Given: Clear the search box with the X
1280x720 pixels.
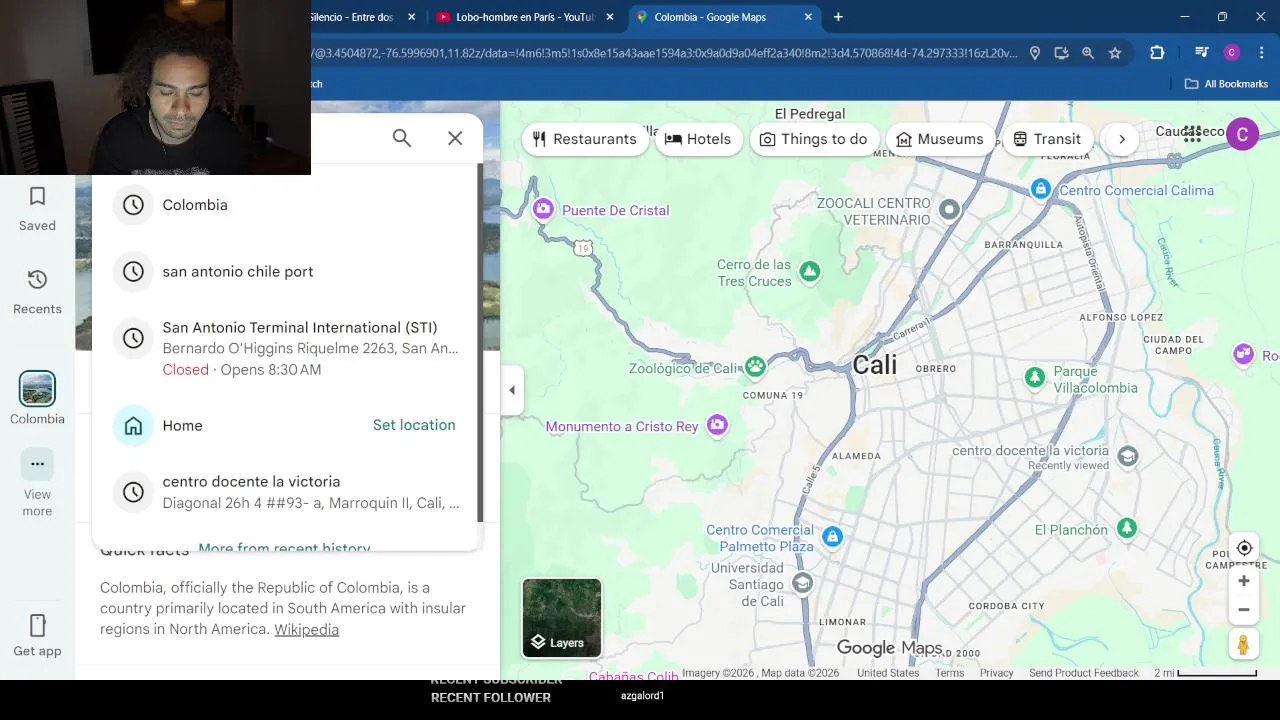Looking at the screenshot, I should [455, 138].
